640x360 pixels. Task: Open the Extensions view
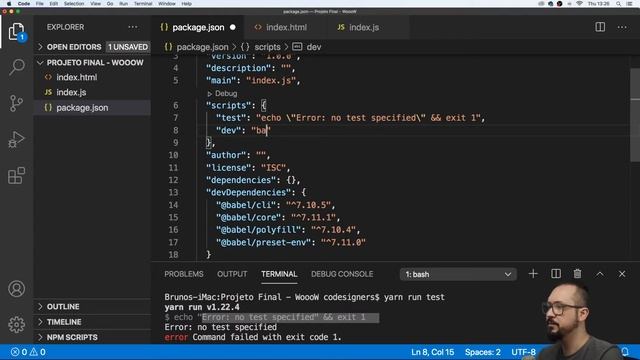point(16,176)
